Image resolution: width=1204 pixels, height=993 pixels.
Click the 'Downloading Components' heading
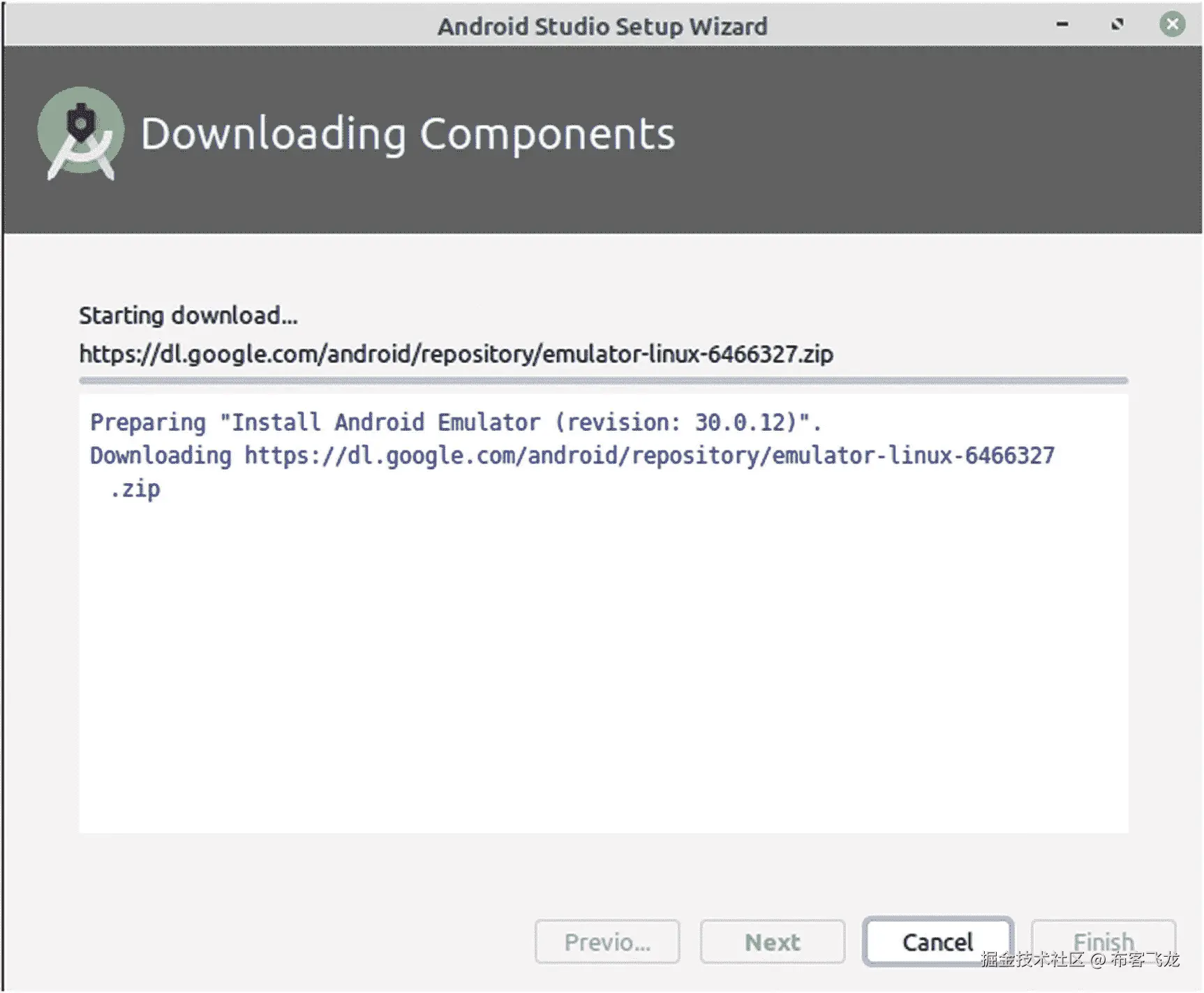408,134
